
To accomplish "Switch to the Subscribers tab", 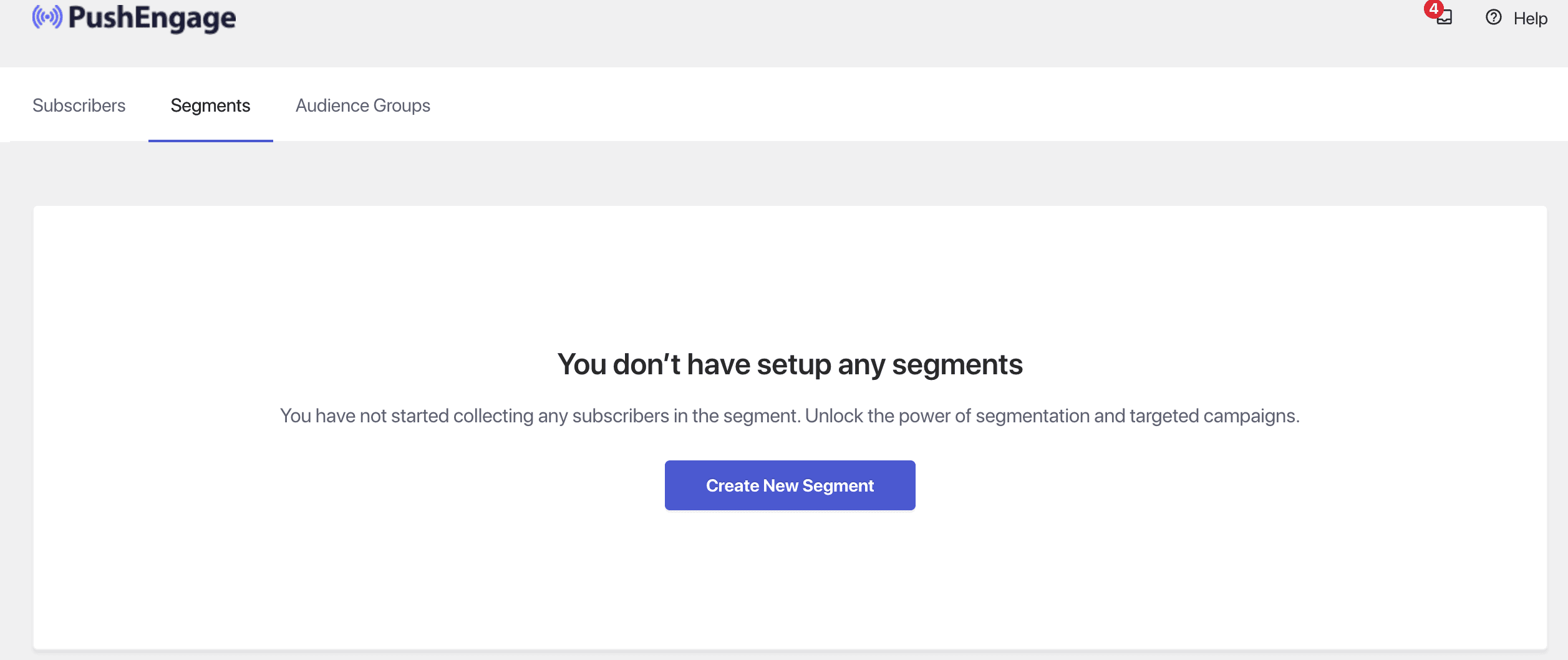I will point(79,105).
